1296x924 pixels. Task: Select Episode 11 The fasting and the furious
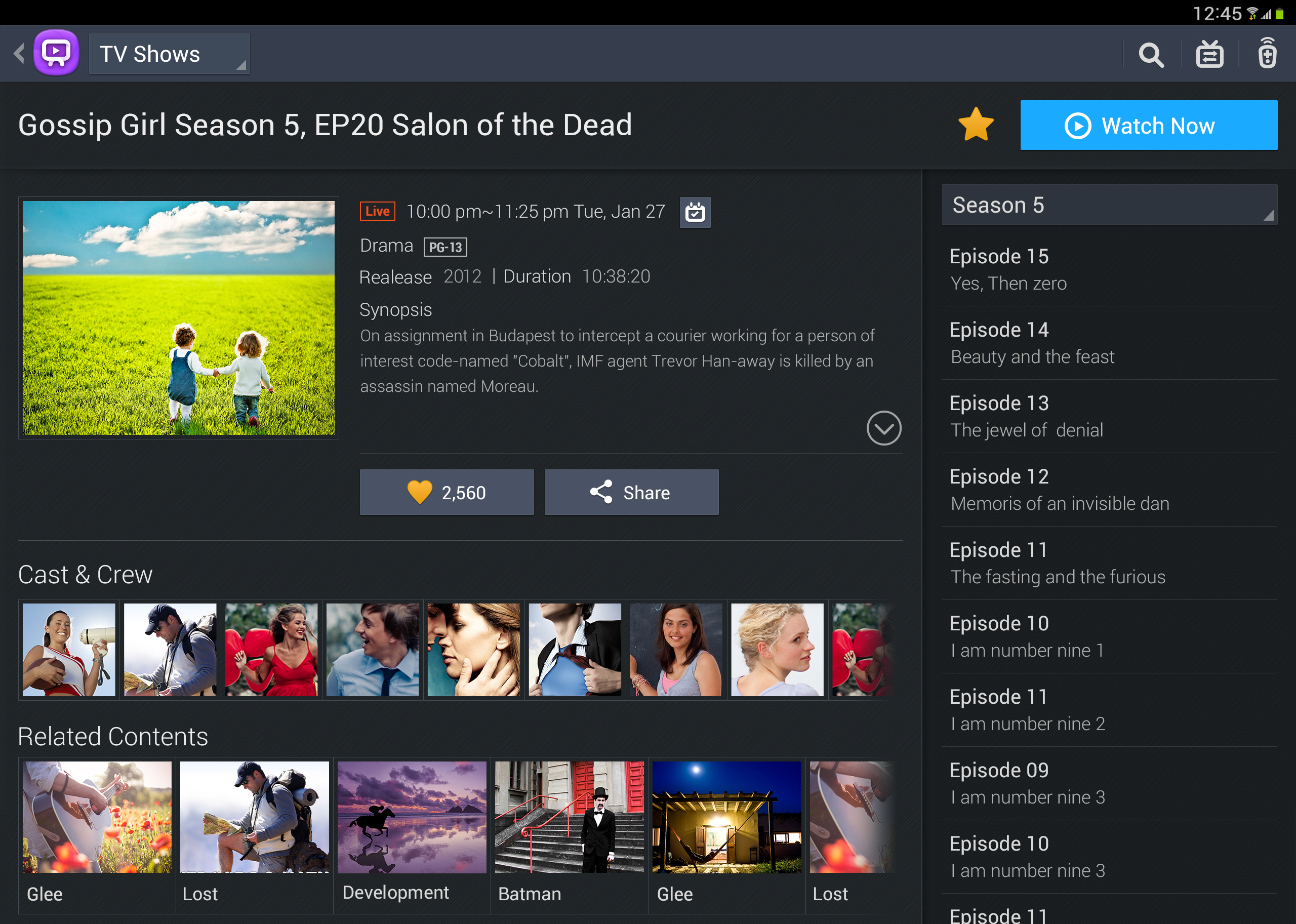(x=1109, y=564)
